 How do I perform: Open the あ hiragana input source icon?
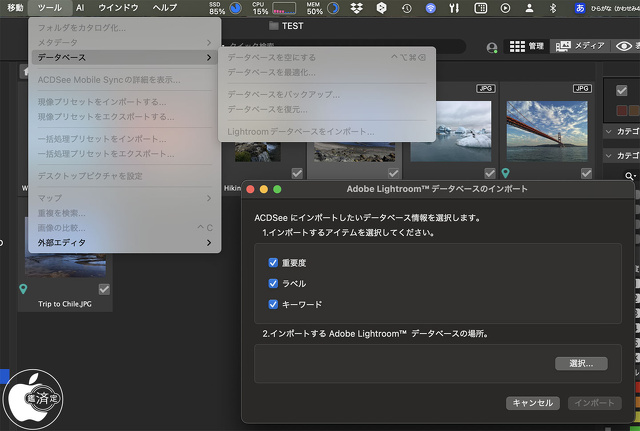click(580, 8)
